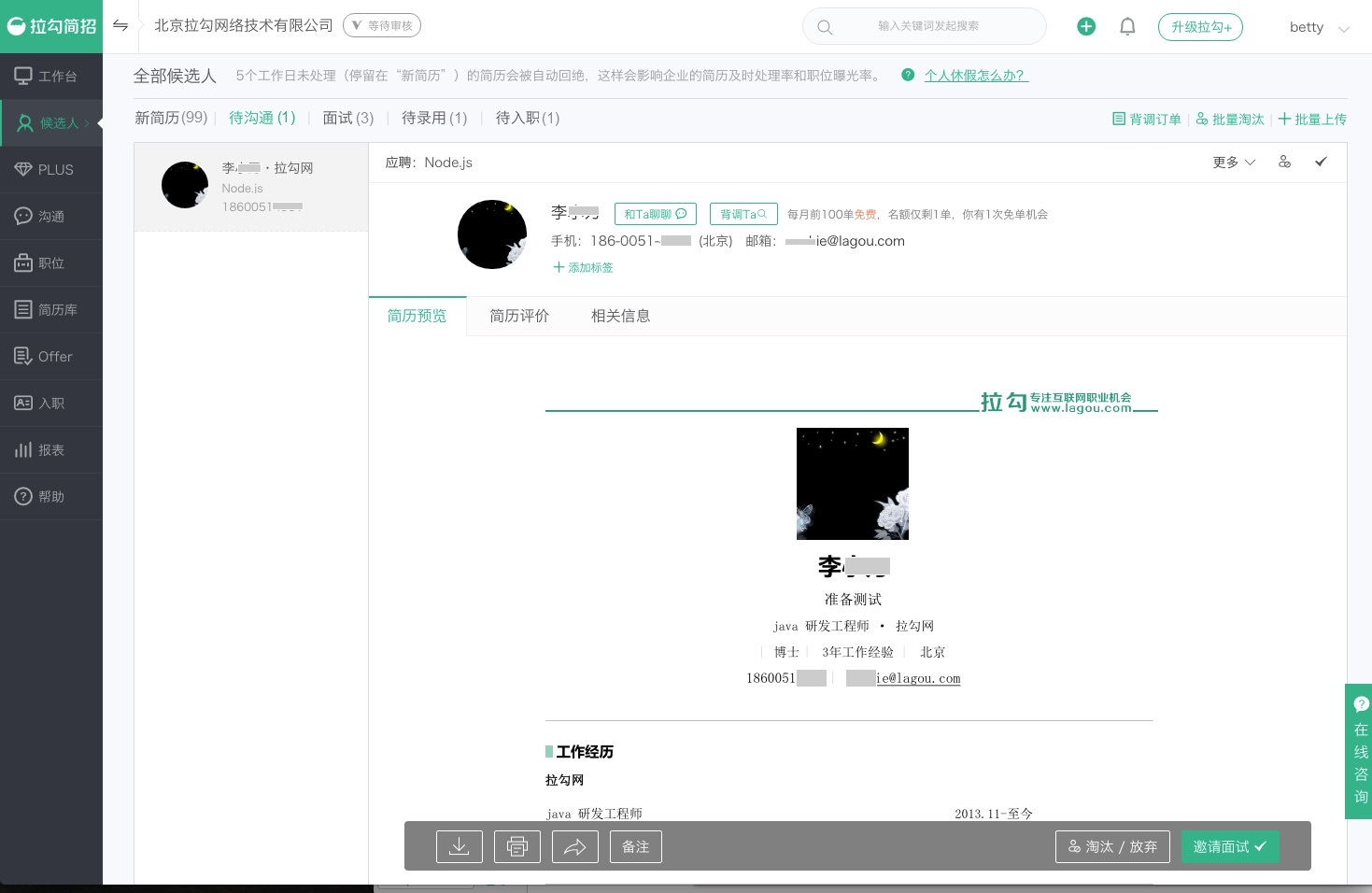Download the resume
This screenshot has width=1372, height=893.
(460, 846)
